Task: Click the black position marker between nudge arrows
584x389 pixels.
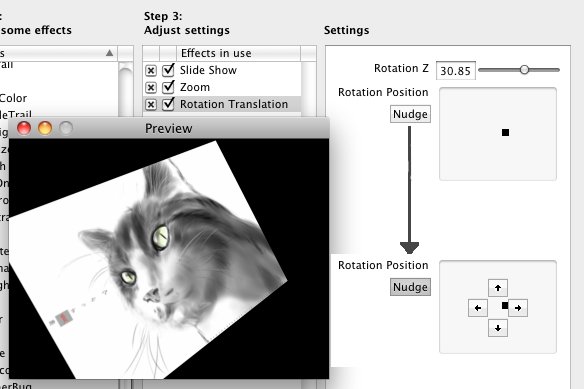Action: click(x=505, y=306)
